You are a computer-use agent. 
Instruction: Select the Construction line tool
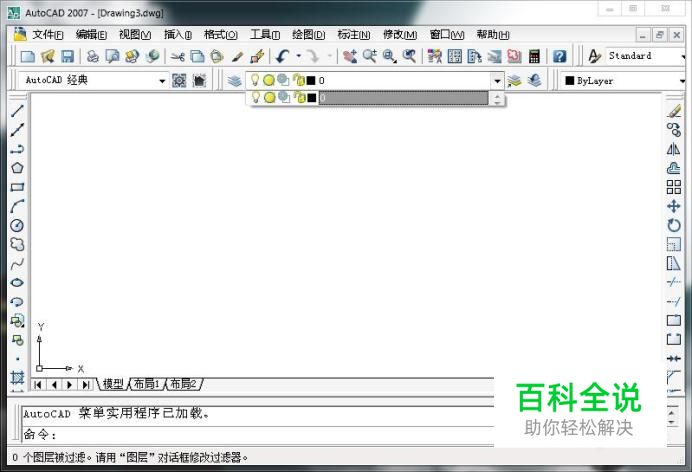[17, 130]
